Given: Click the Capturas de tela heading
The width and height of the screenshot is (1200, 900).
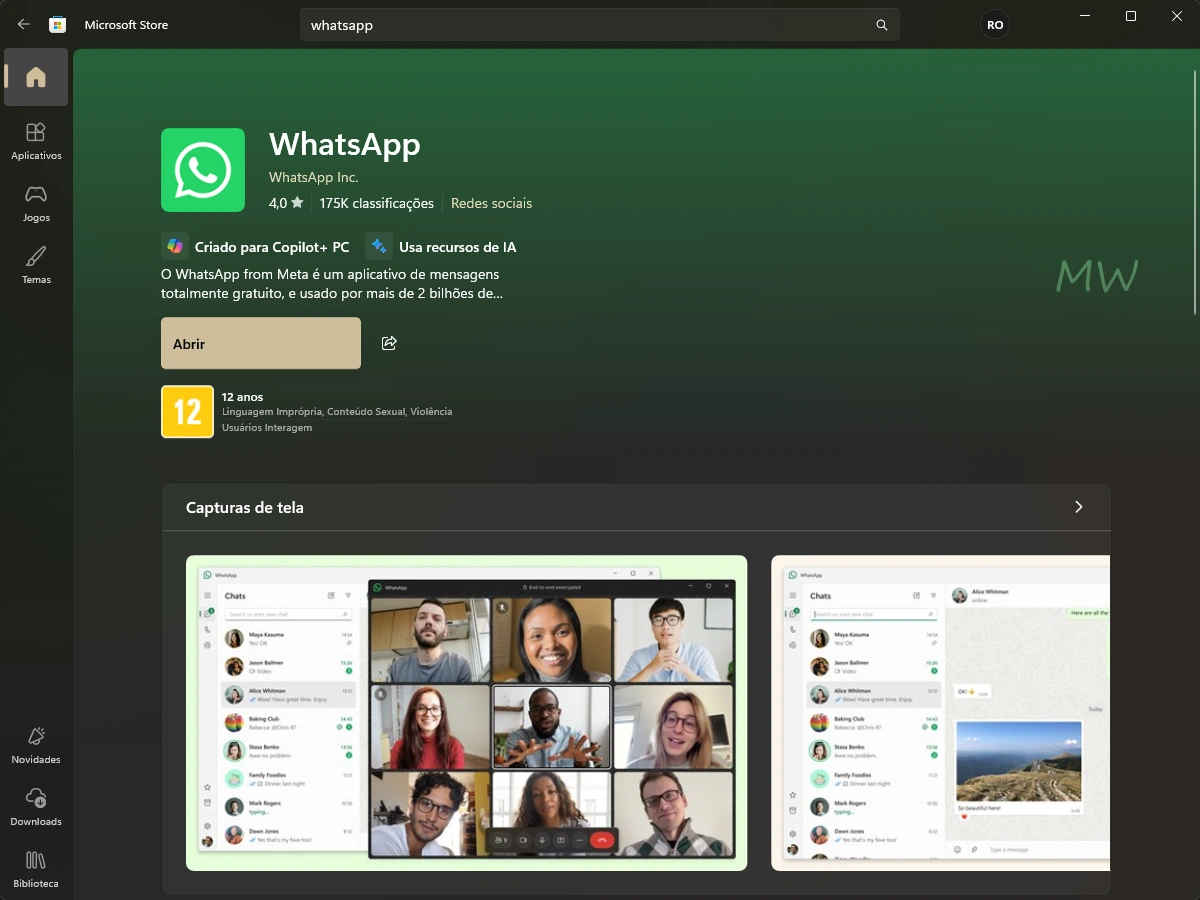Looking at the screenshot, I should (x=245, y=507).
